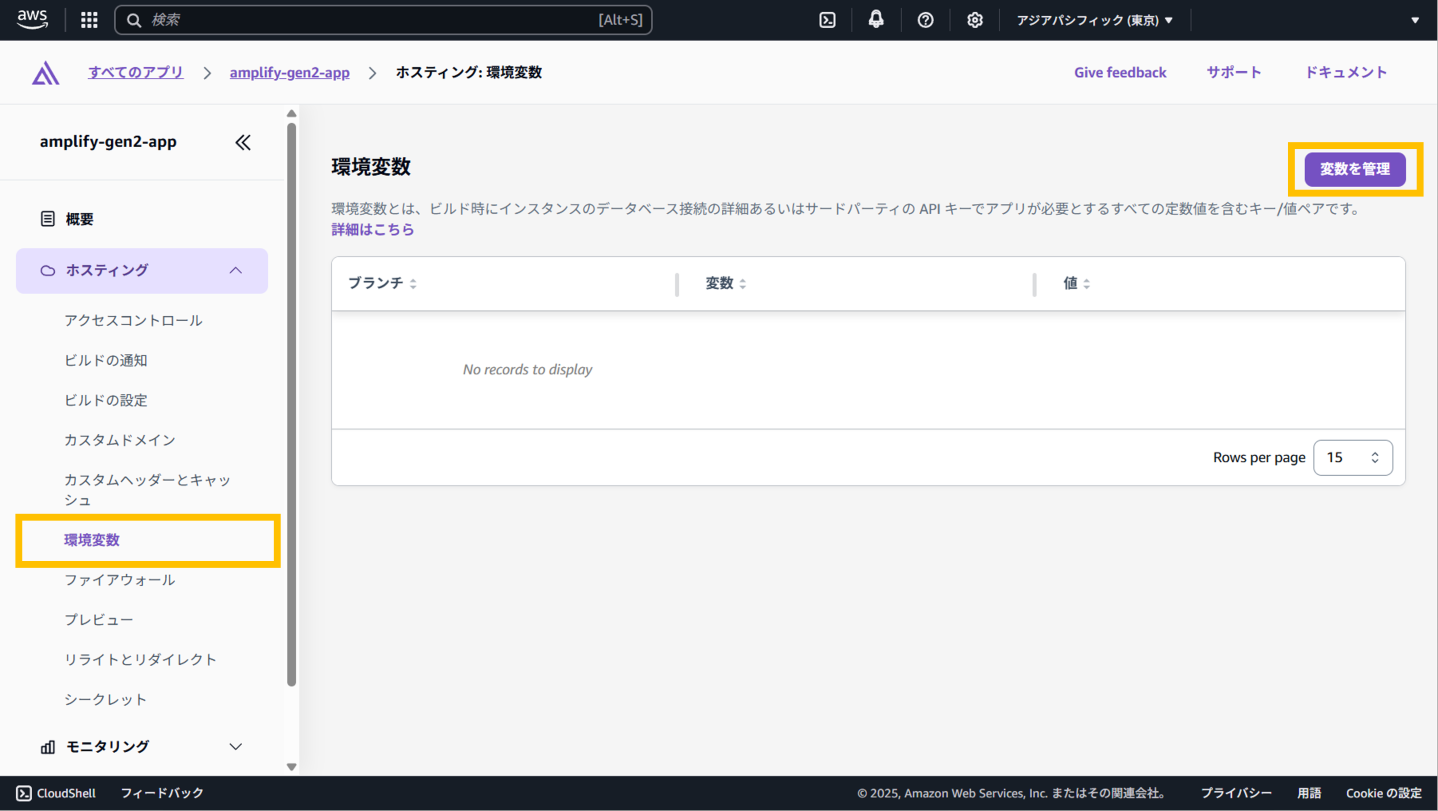This screenshot has width=1438, height=811.
Task: Collapse the ホスティング section chevron
Action: [236, 270]
